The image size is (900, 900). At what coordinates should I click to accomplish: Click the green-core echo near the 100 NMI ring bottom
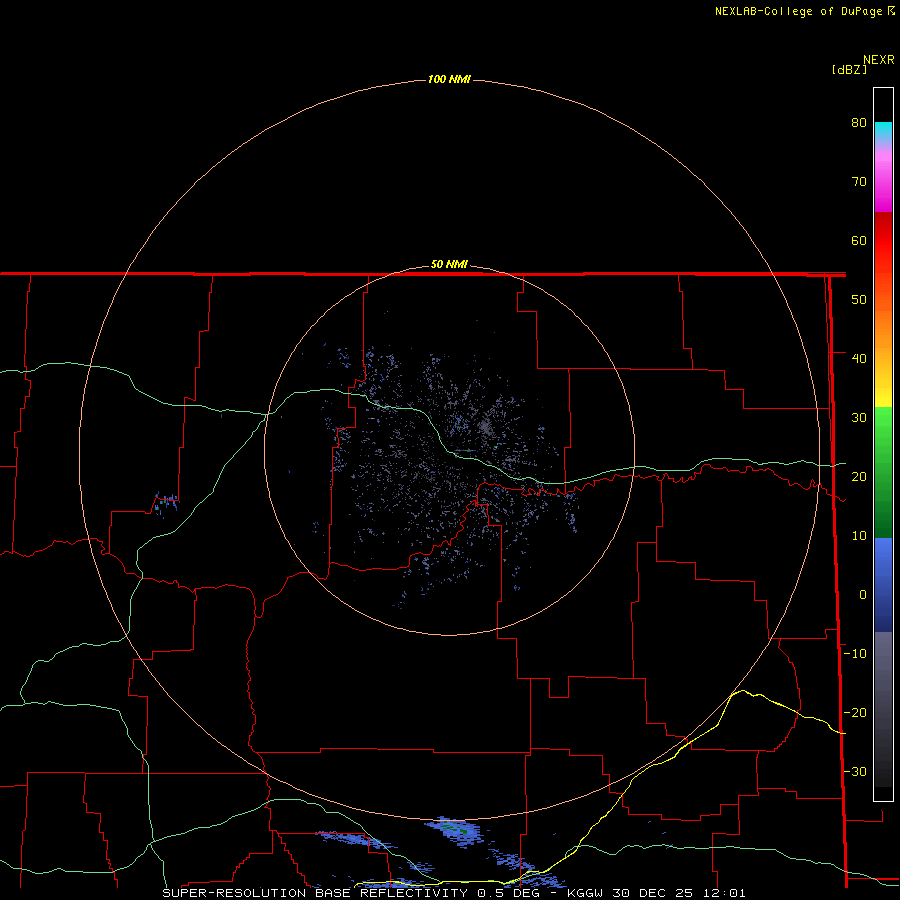click(x=455, y=831)
